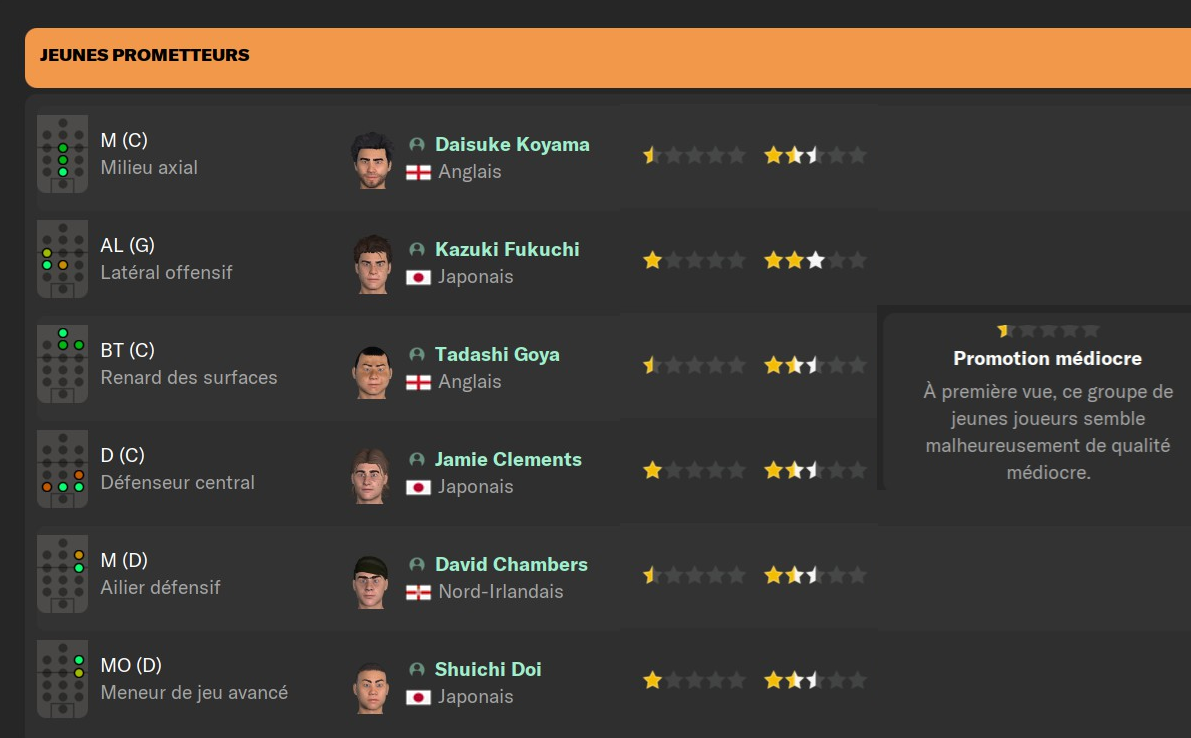Click David Chambers' position pitch icon
Screen dimensions: 1191x738
pos(62,575)
